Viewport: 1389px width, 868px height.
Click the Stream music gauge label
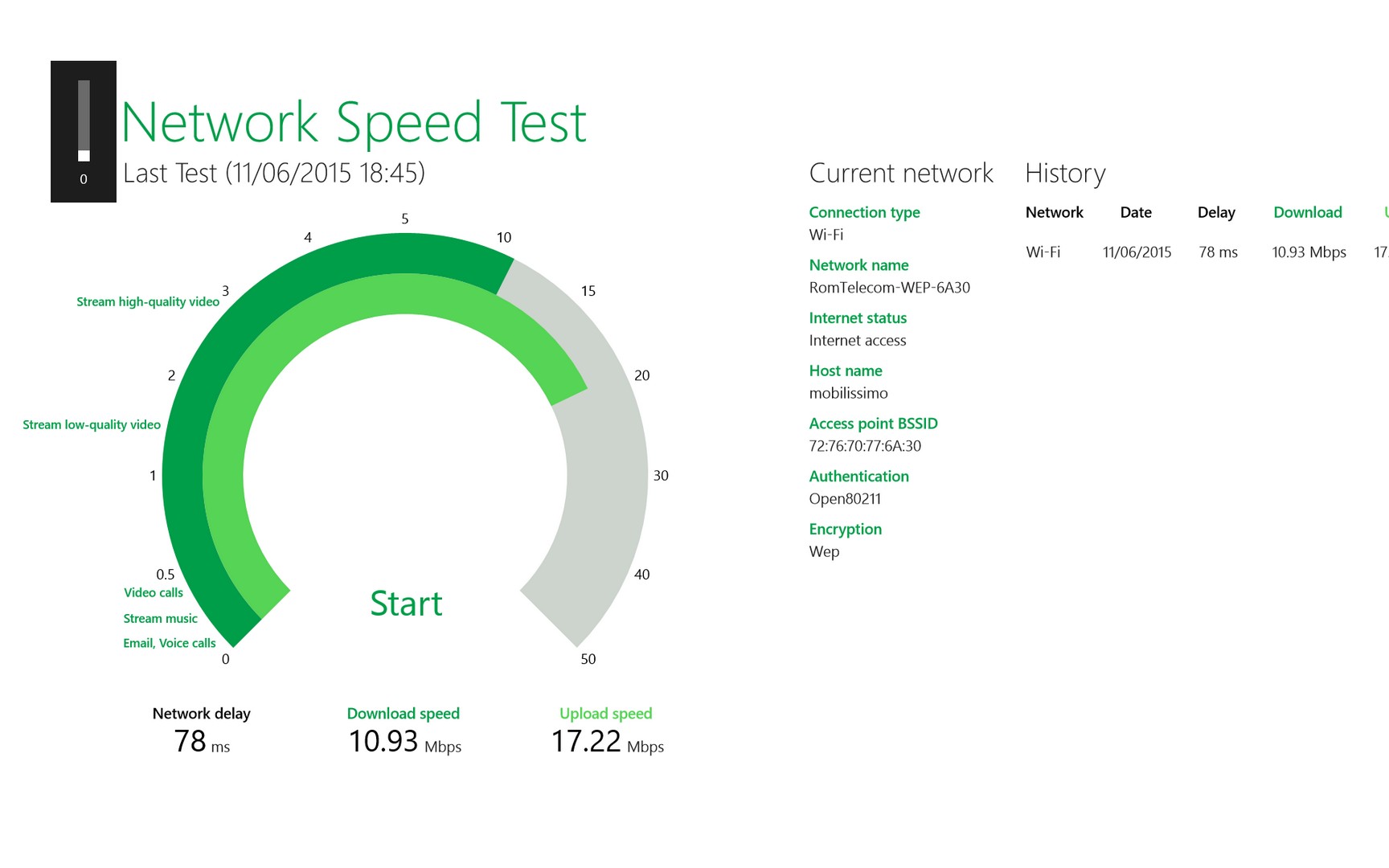(x=160, y=619)
